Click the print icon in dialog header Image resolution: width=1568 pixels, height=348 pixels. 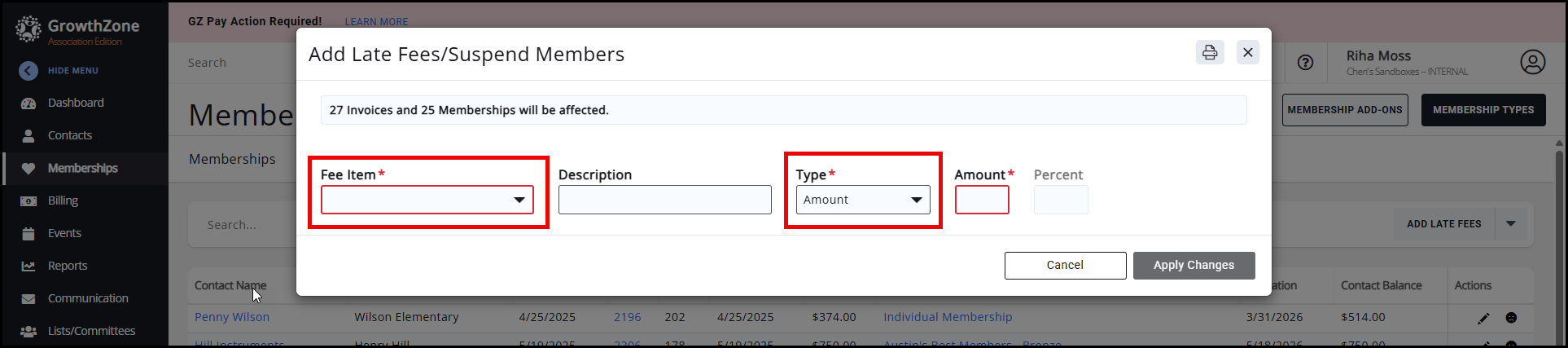(1210, 52)
